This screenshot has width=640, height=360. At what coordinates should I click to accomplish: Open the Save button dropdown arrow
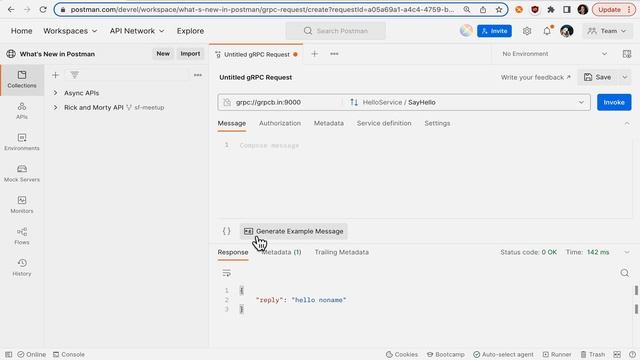point(625,77)
